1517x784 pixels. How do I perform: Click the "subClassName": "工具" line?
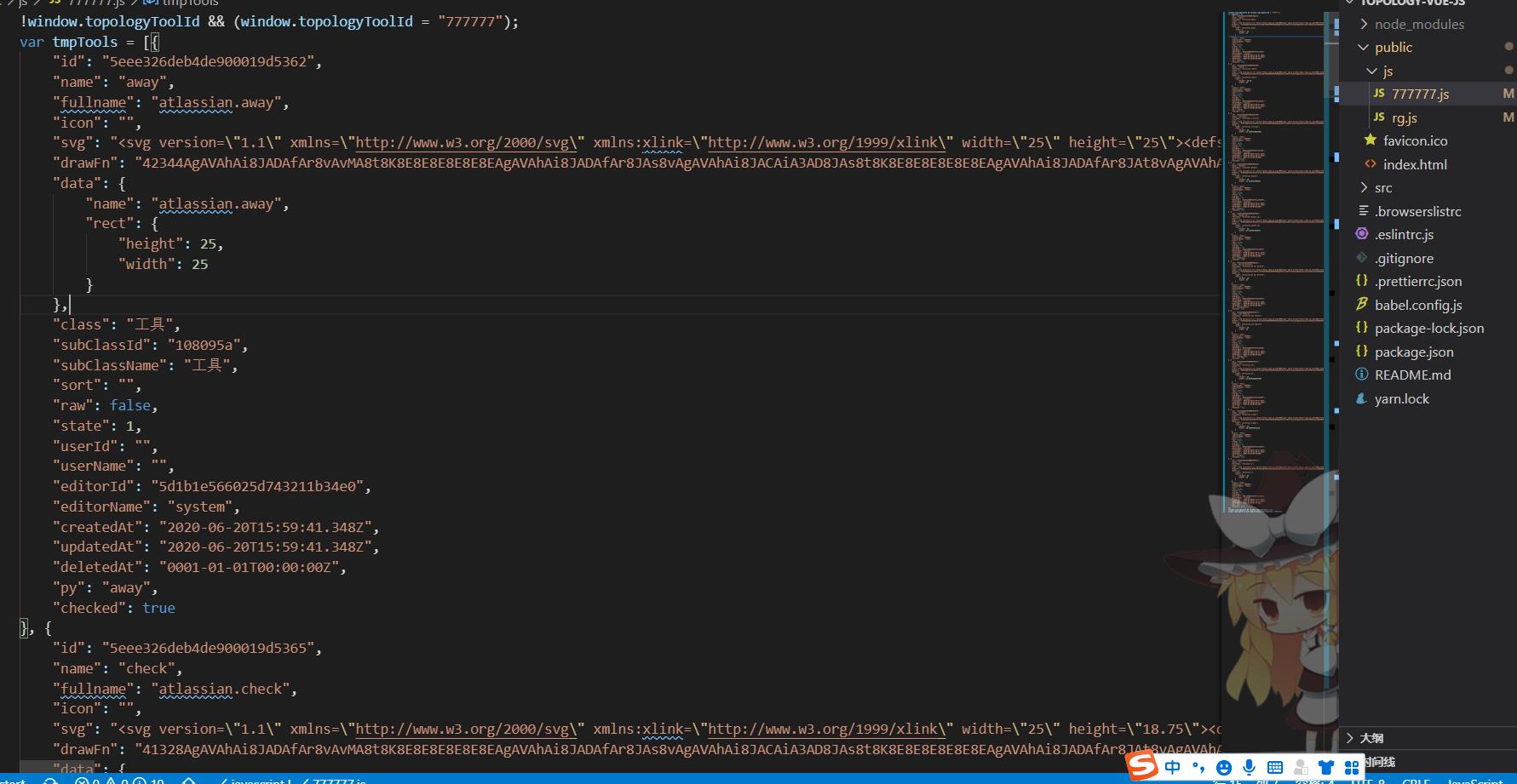tap(146, 366)
